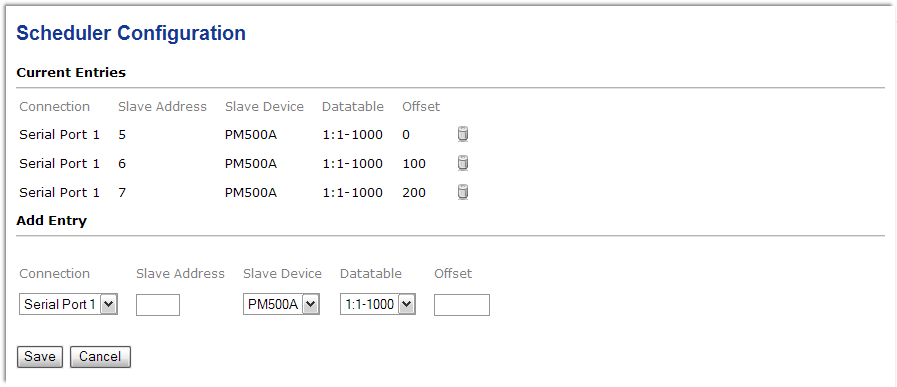This screenshot has height=387, width=897.
Task: Select the Current Entries section heading
Action: tap(71, 73)
